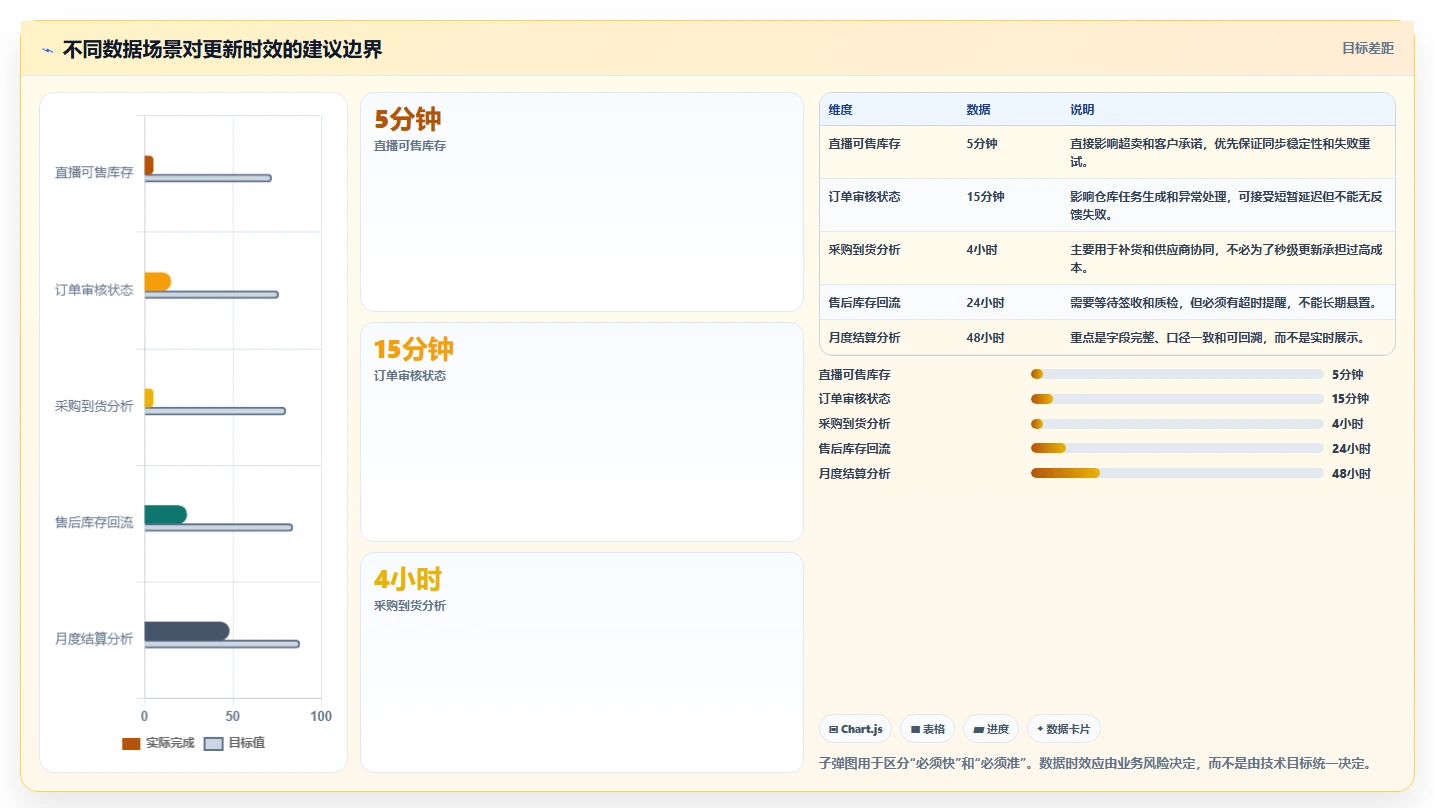Click the yellow 订单审核状态 actual chart bar

click(x=157, y=282)
